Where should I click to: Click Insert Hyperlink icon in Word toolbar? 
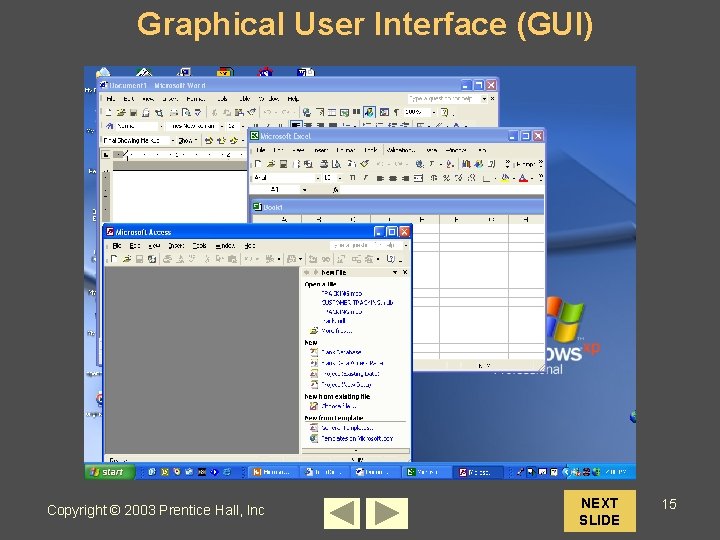[x=306, y=112]
